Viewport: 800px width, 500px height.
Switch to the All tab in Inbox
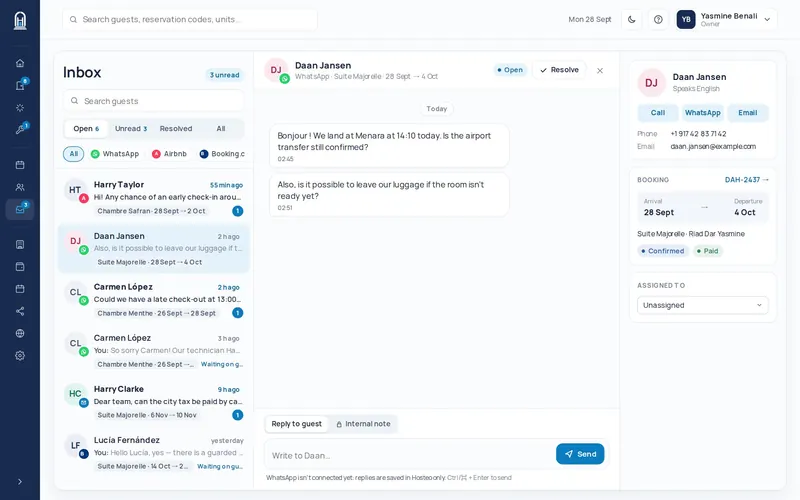coord(220,129)
